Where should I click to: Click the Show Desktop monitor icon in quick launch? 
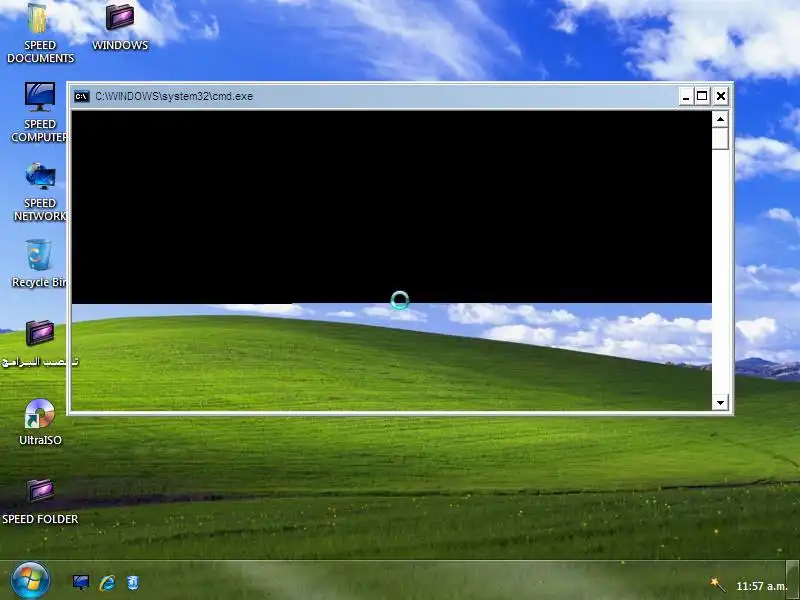tap(81, 582)
